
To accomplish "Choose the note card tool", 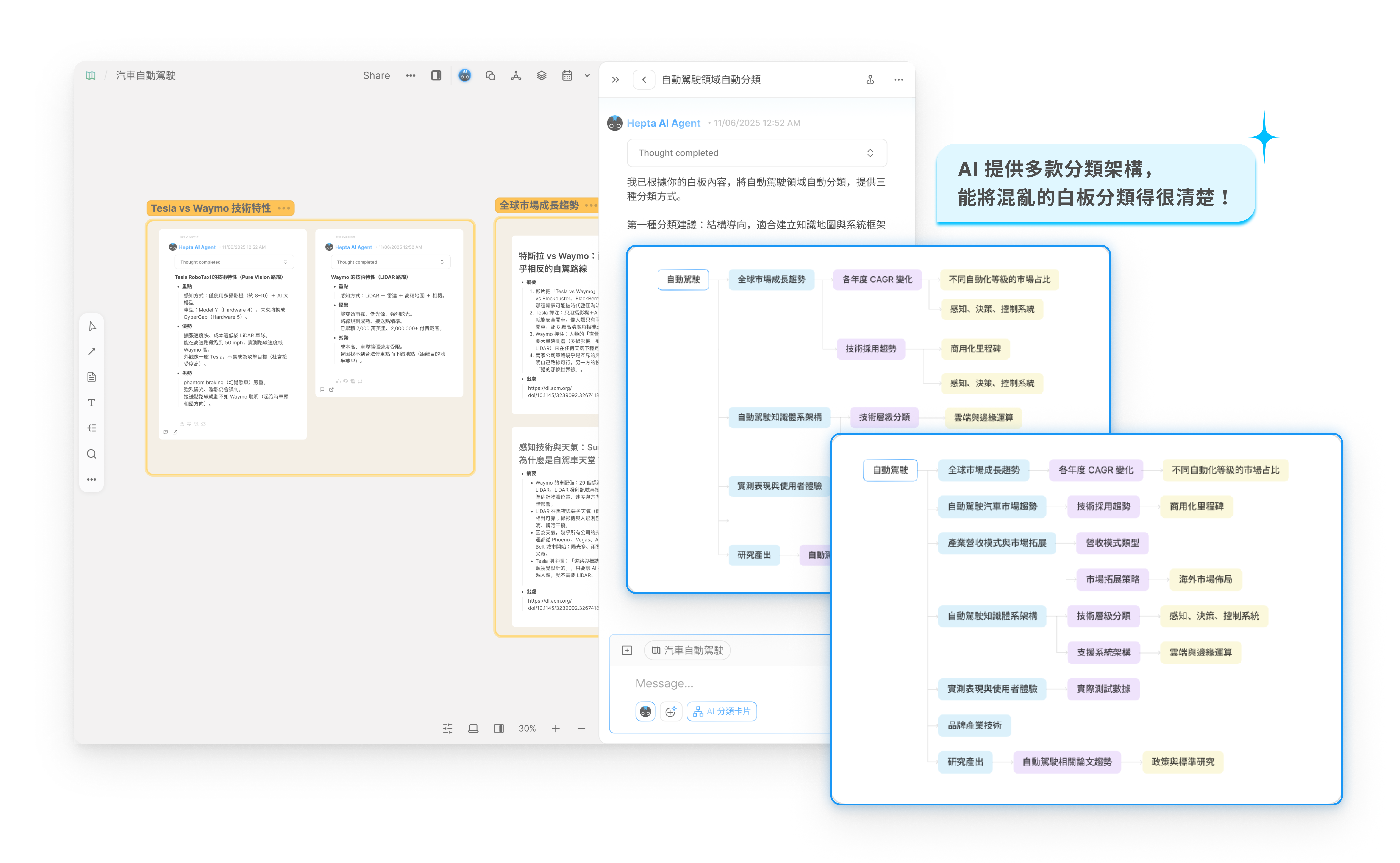I will click(x=92, y=377).
